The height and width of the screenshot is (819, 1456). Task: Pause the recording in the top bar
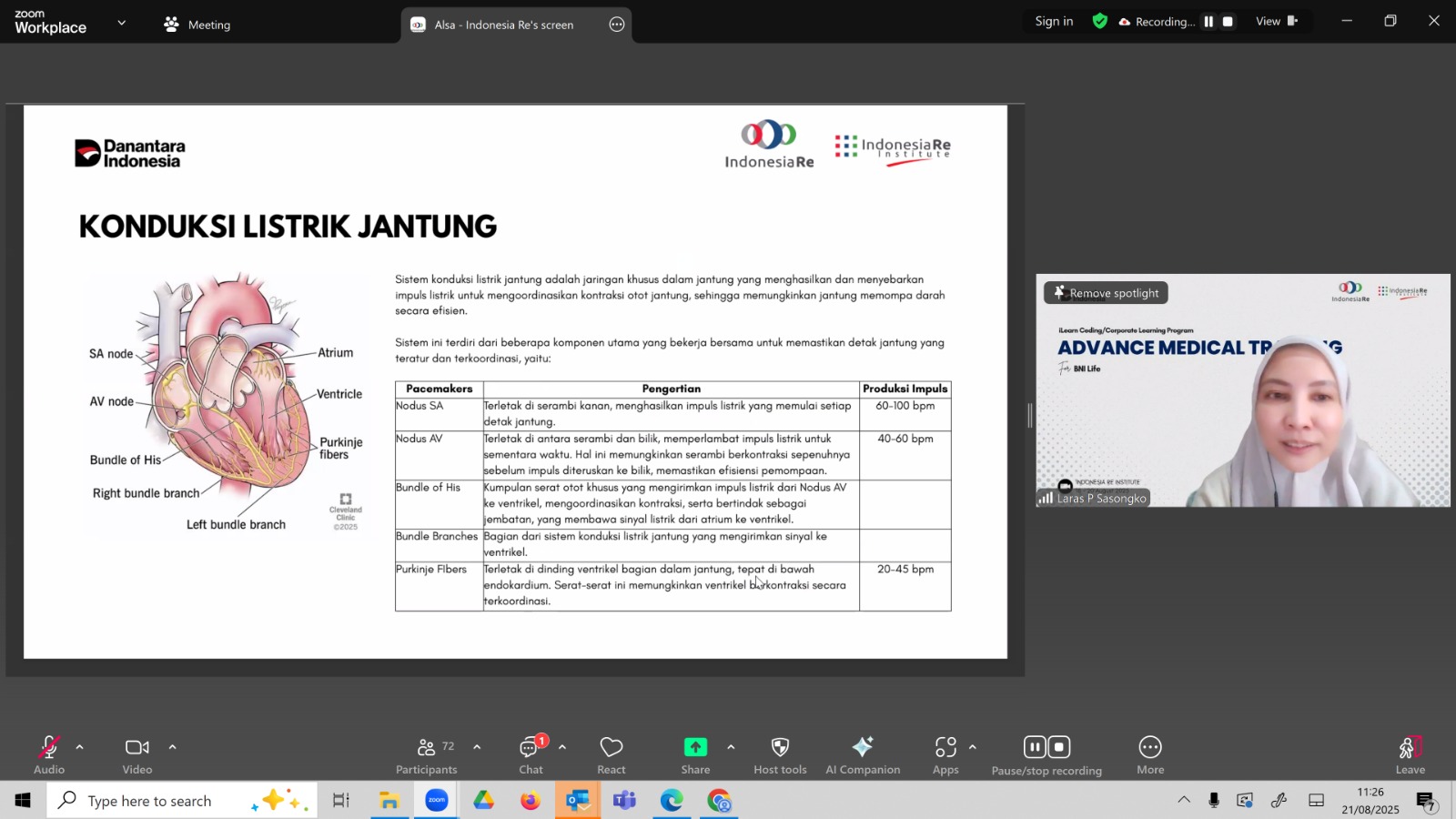pyautogui.click(x=1208, y=22)
